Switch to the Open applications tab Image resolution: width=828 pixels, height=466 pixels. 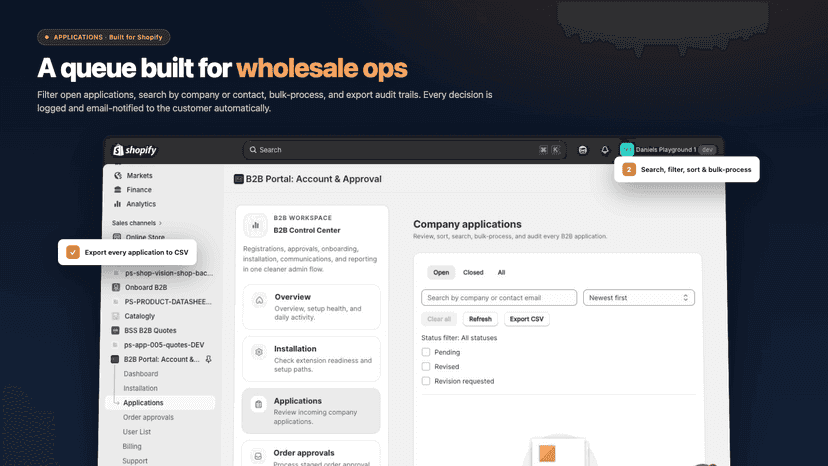coord(441,273)
